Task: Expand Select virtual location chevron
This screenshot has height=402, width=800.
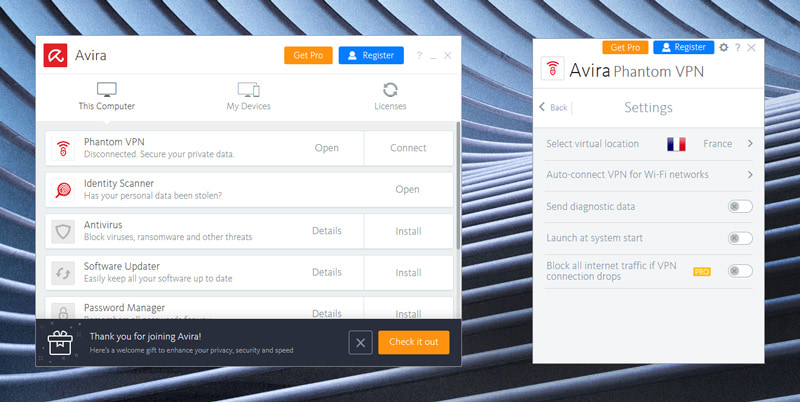Action: 750,144
